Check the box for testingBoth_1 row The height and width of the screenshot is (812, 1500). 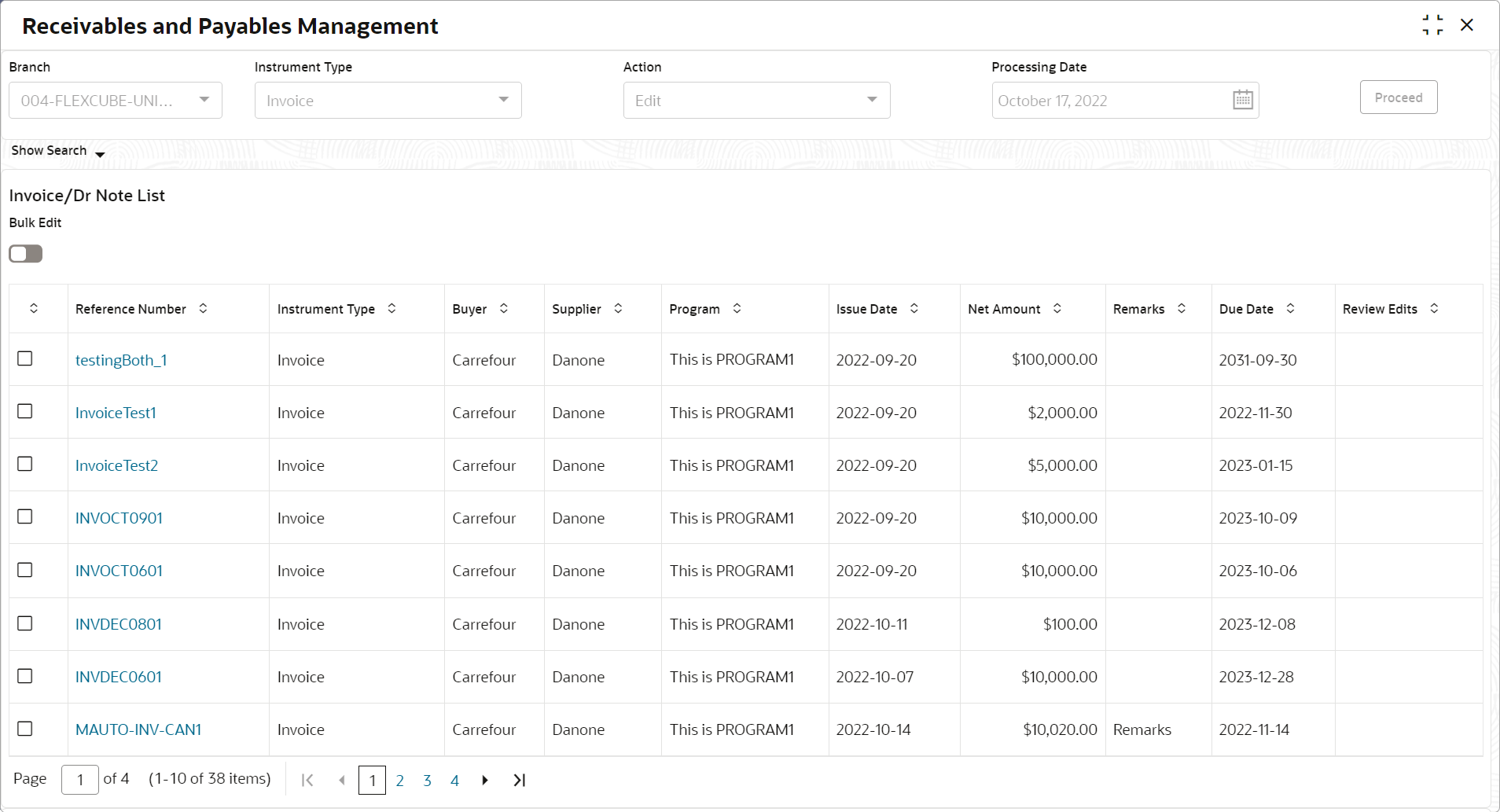point(25,358)
